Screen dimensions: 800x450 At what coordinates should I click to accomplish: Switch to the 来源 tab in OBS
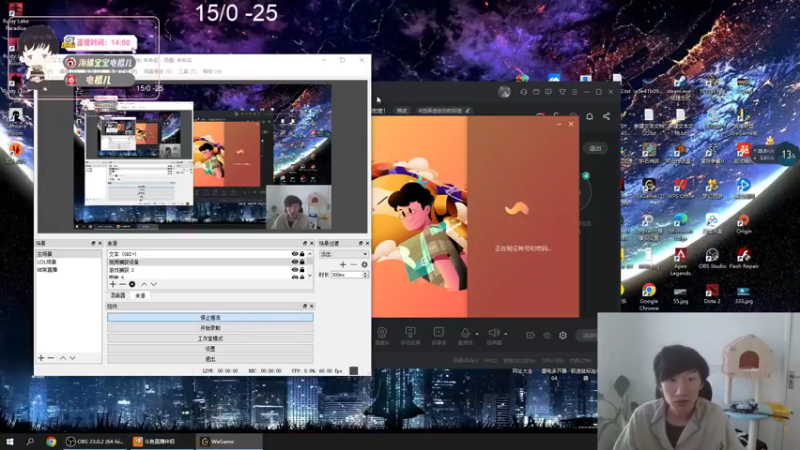pyautogui.click(x=140, y=295)
